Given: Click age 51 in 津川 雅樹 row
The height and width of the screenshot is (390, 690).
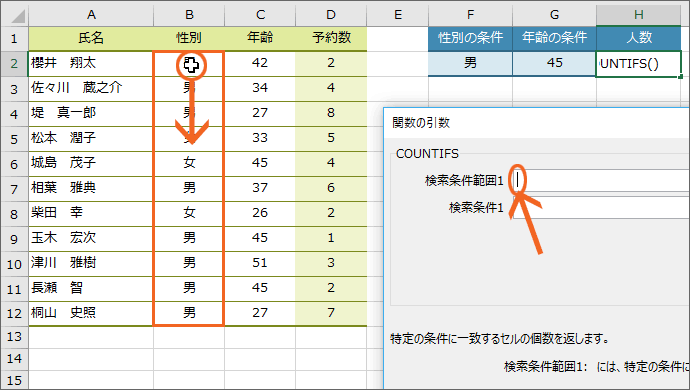Looking at the screenshot, I should click(260, 263).
